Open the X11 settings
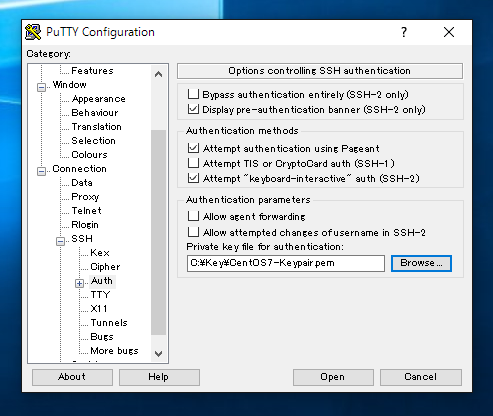Viewport: 493px width, 416px height. tap(99, 309)
